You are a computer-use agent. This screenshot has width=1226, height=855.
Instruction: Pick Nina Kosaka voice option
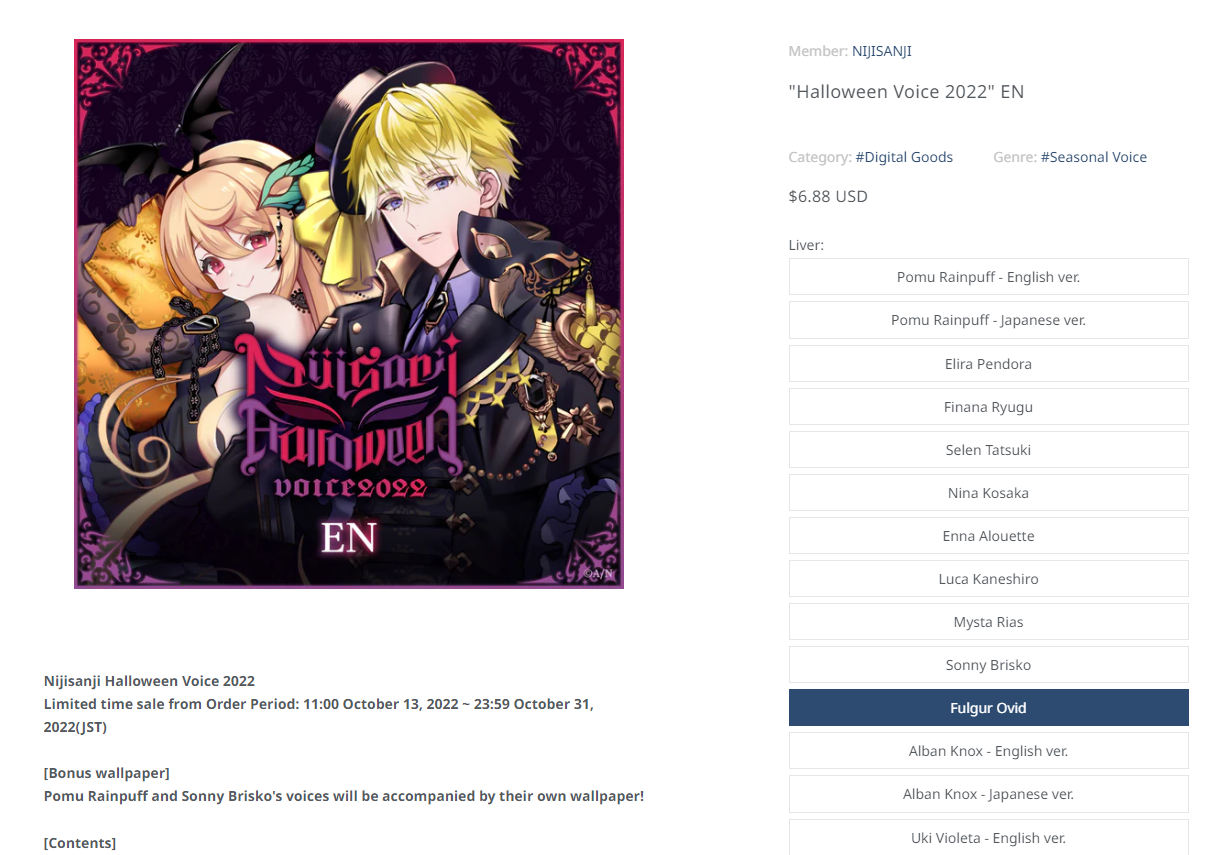[x=988, y=493]
